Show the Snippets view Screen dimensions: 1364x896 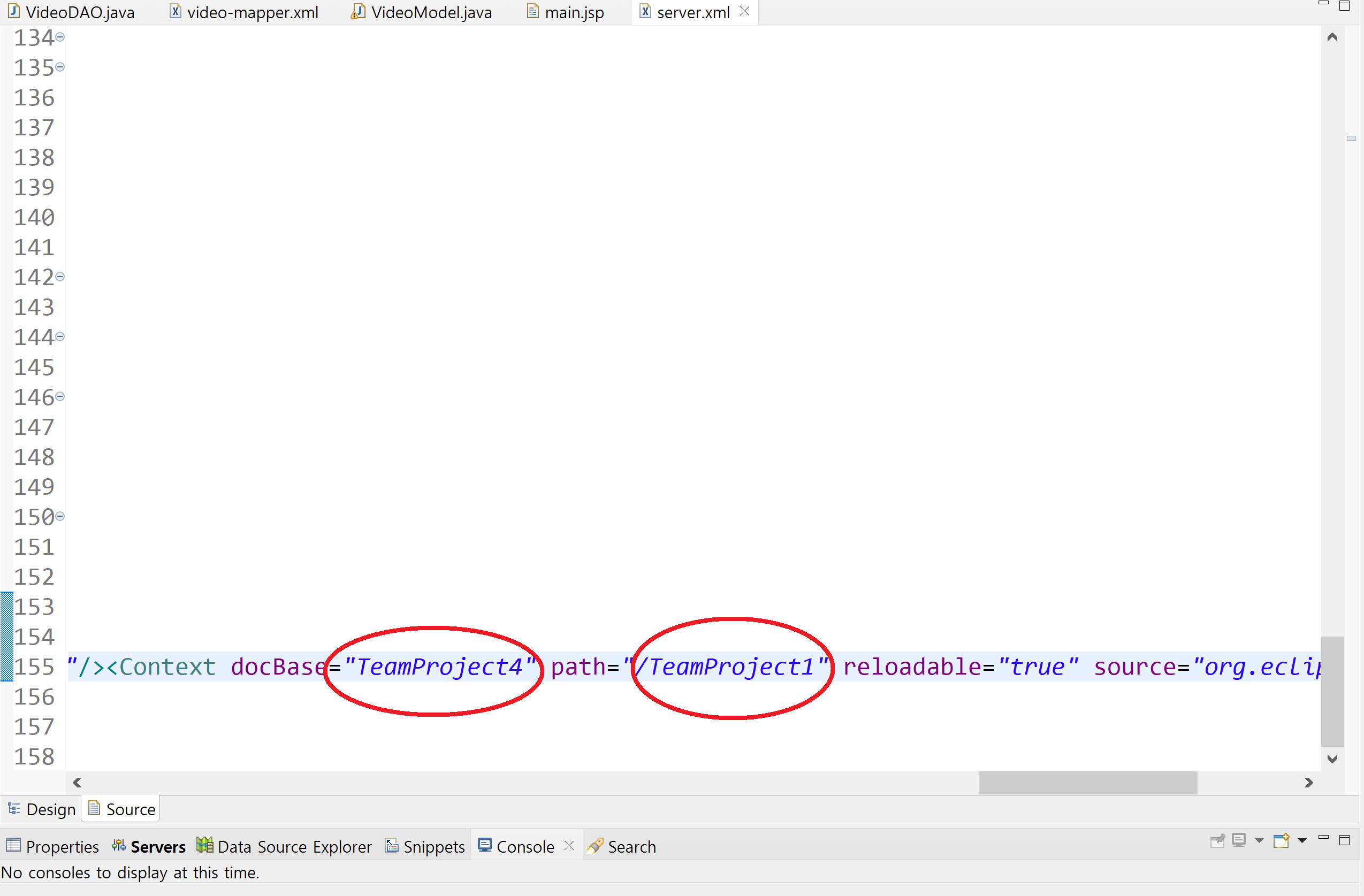(x=433, y=847)
